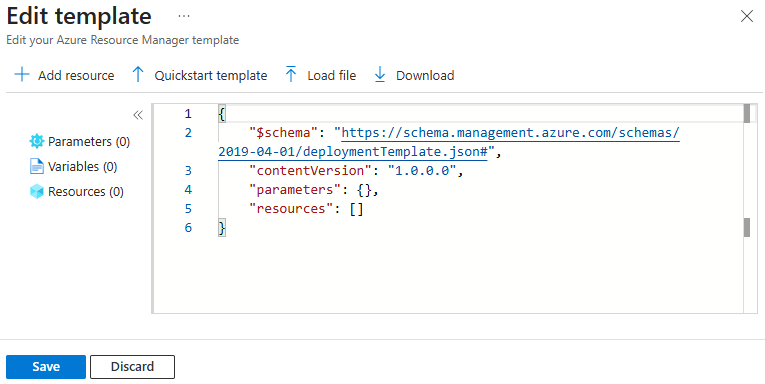The width and height of the screenshot is (765, 384).
Task: Click line number 1 in gutter
Action: point(188,114)
